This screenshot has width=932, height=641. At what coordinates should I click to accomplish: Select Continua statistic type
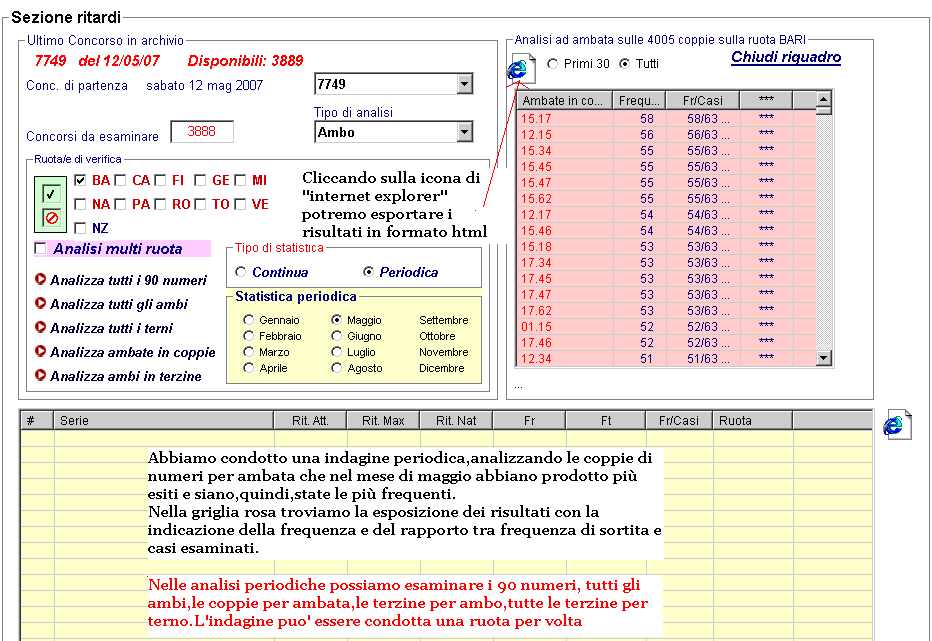[241, 272]
